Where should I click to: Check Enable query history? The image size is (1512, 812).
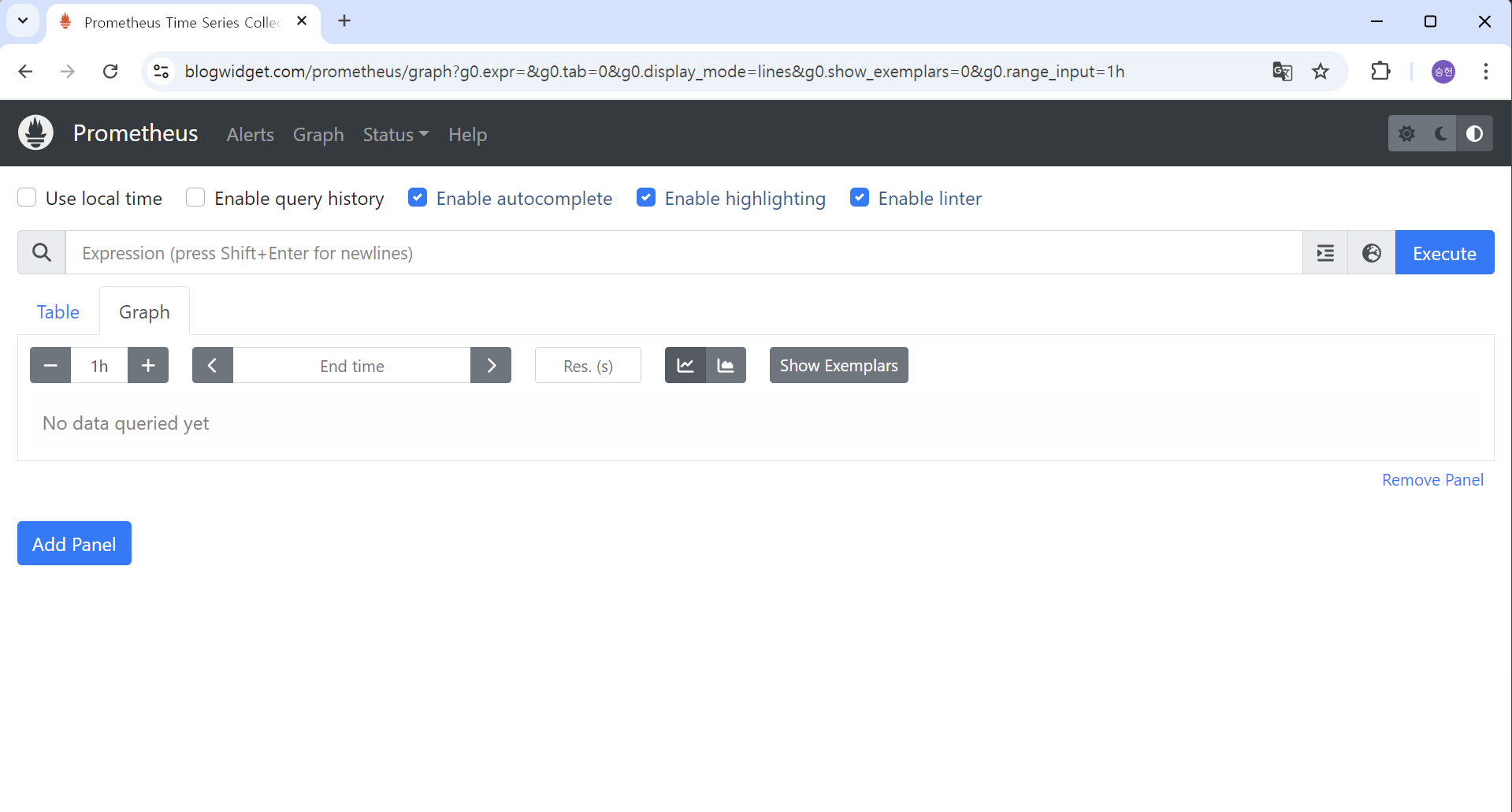pyautogui.click(x=195, y=197)
